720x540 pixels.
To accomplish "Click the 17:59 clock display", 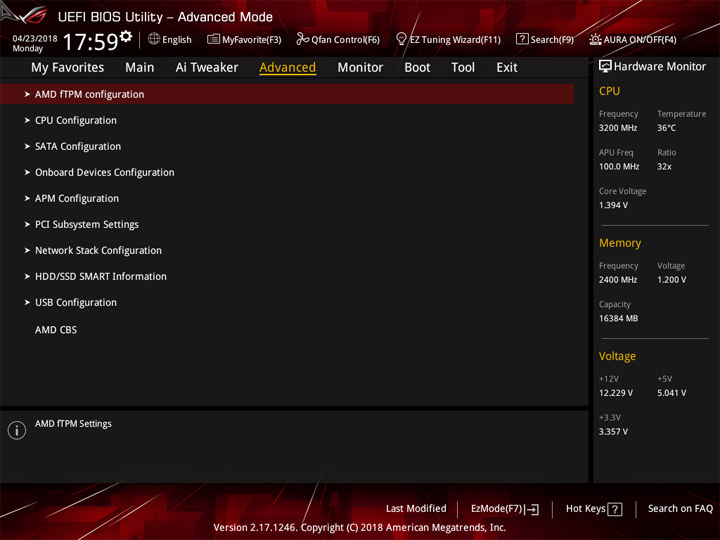I will click(x=91, y=42).
